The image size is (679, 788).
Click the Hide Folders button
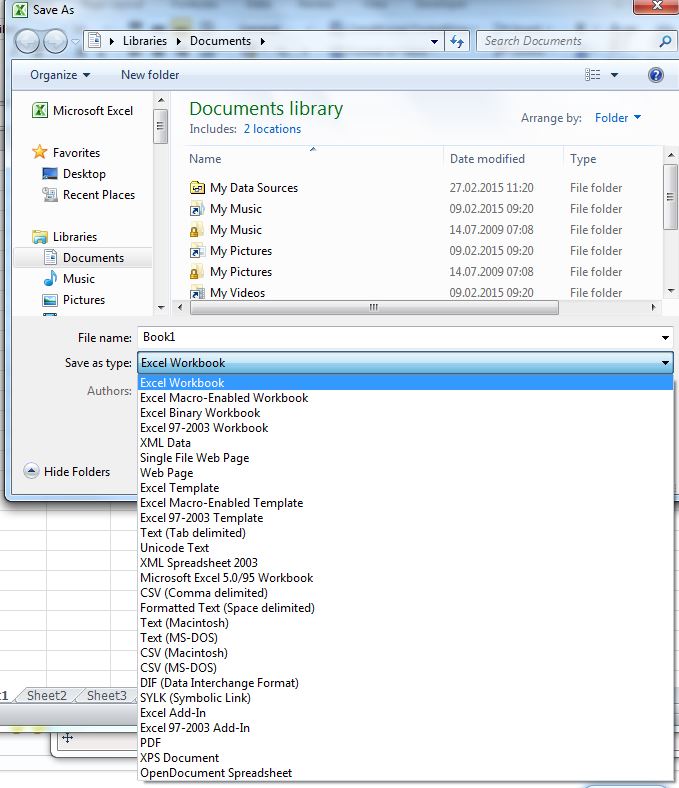click(x=67, y=472)
